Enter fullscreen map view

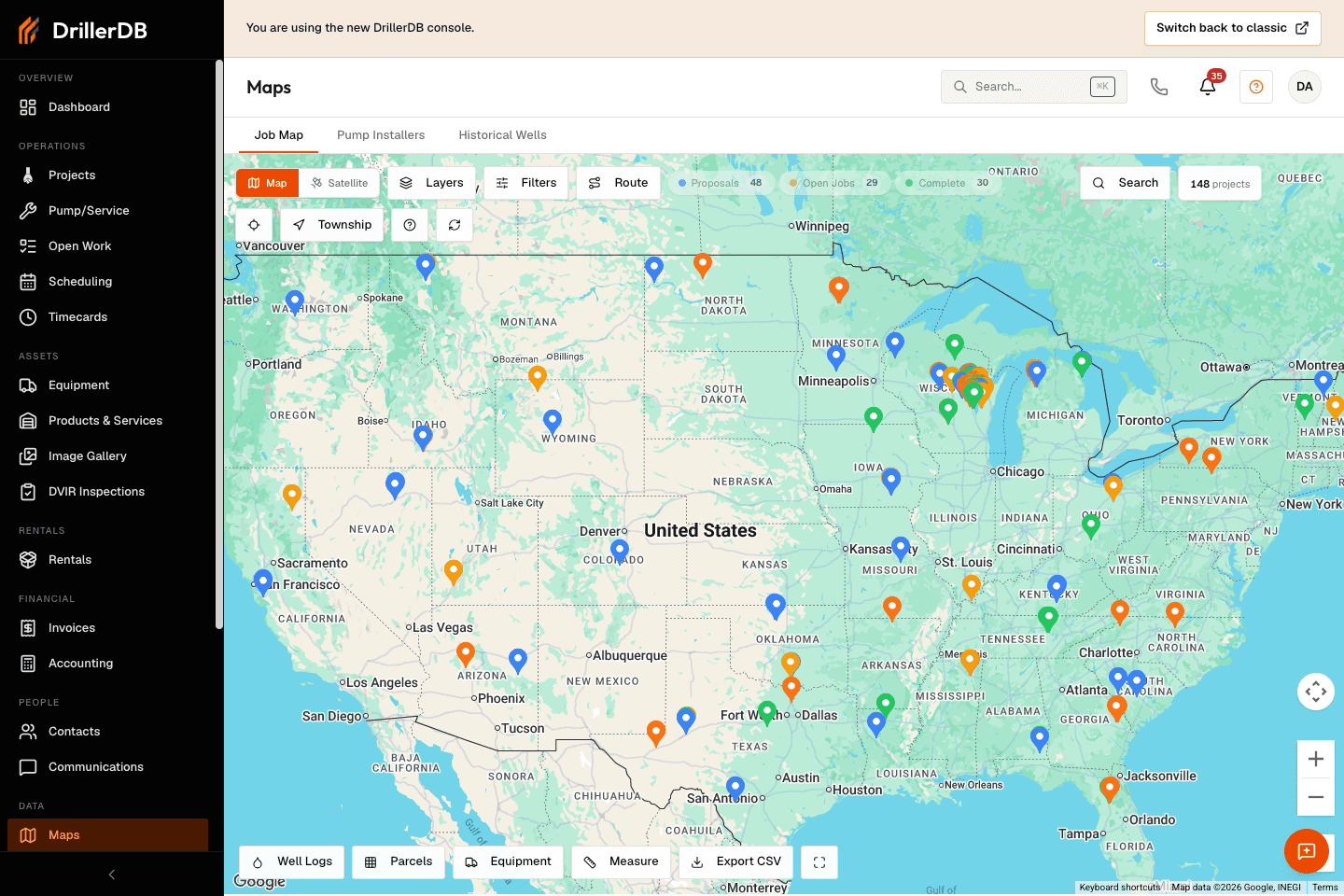click(x=819, y=862)
